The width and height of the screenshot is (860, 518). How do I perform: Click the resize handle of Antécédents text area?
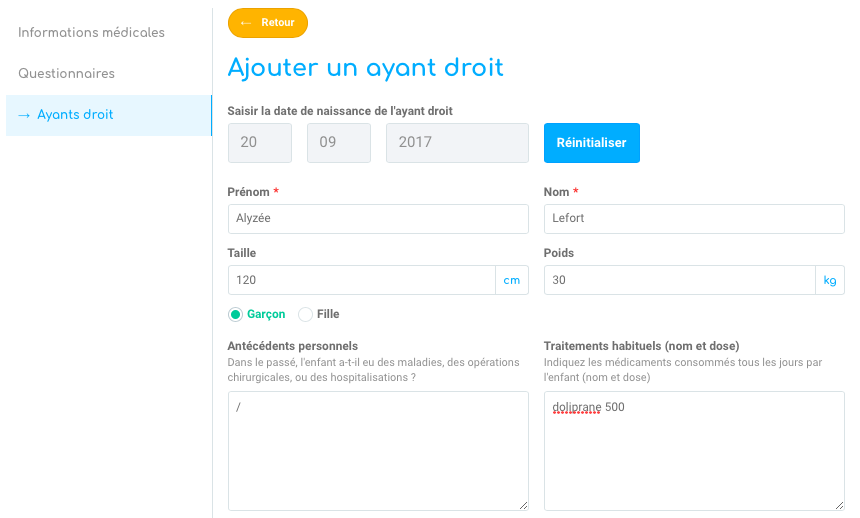click(523, 505)
